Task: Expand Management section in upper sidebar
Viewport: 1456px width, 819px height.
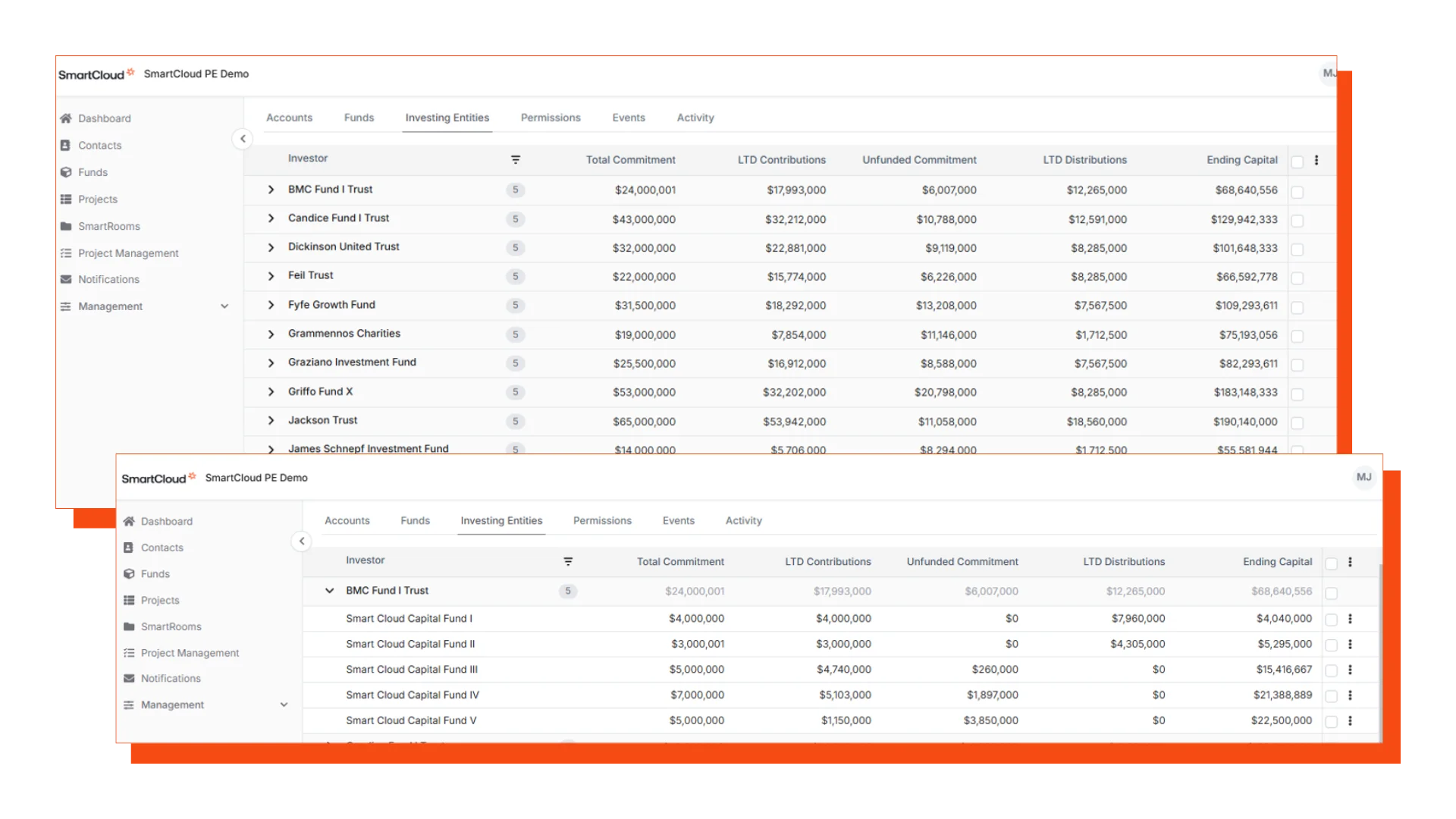Action: pos(224,306)
